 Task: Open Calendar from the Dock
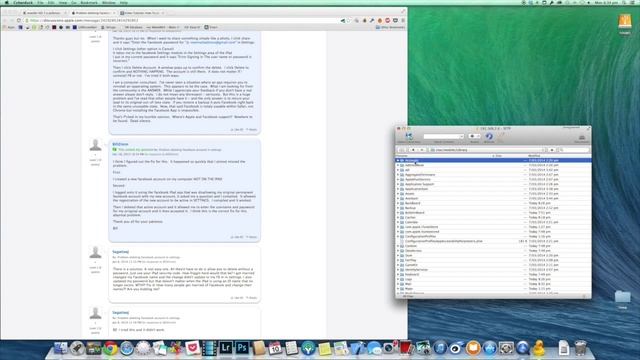[275, 348]
